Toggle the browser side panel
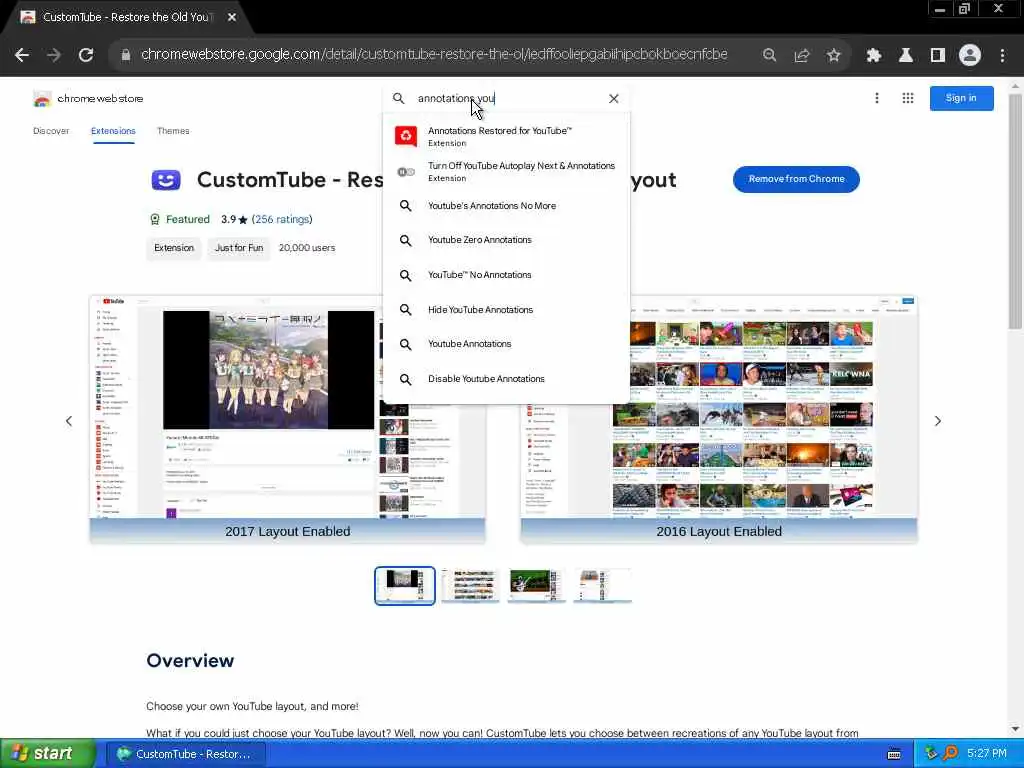 [x=938, y=55]
